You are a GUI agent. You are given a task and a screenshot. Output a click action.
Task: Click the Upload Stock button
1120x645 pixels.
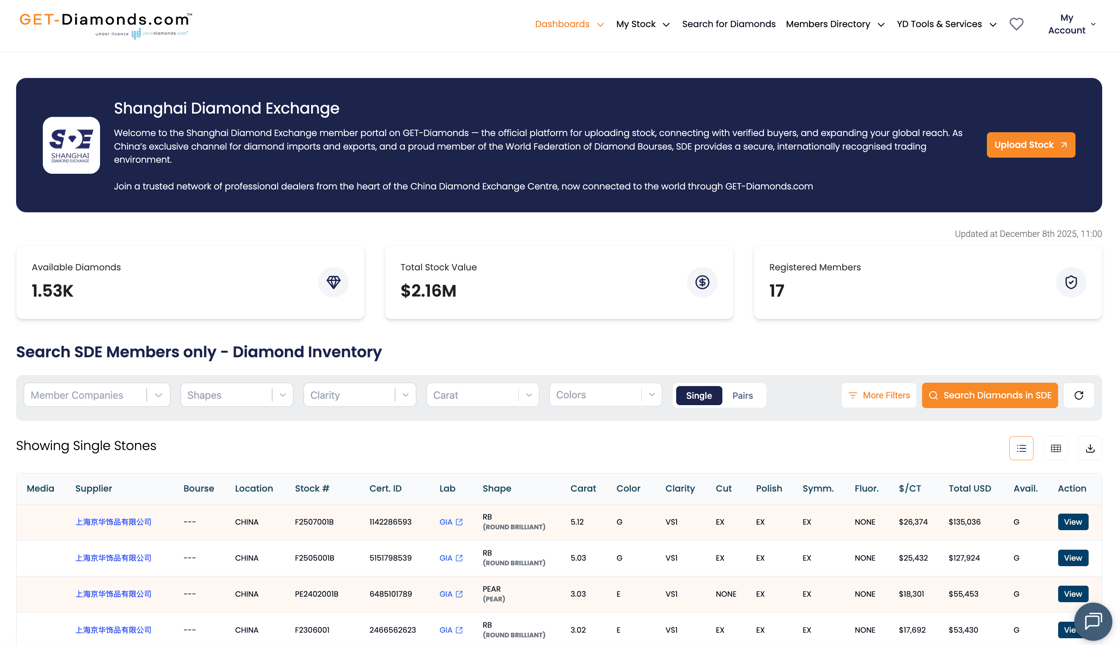point(1030,145)
